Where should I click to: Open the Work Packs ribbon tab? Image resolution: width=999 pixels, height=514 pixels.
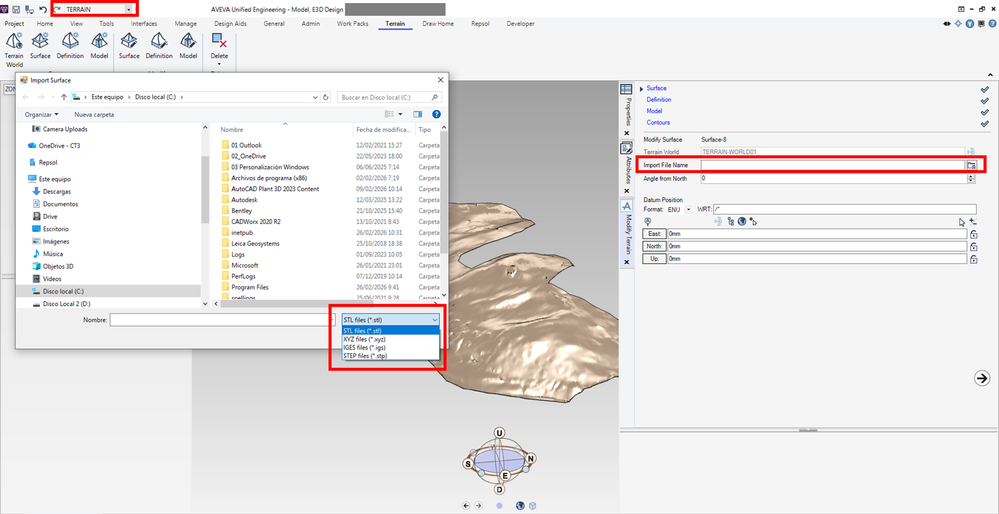coord(353,24)
